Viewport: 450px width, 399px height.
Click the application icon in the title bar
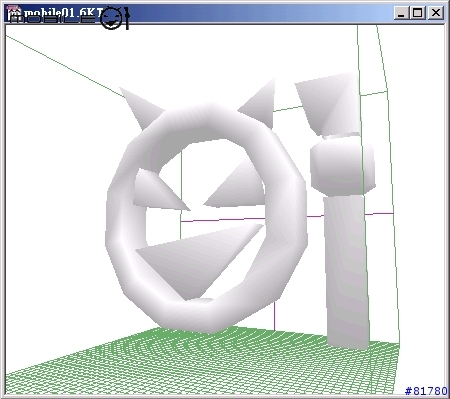tap(14, 12)
